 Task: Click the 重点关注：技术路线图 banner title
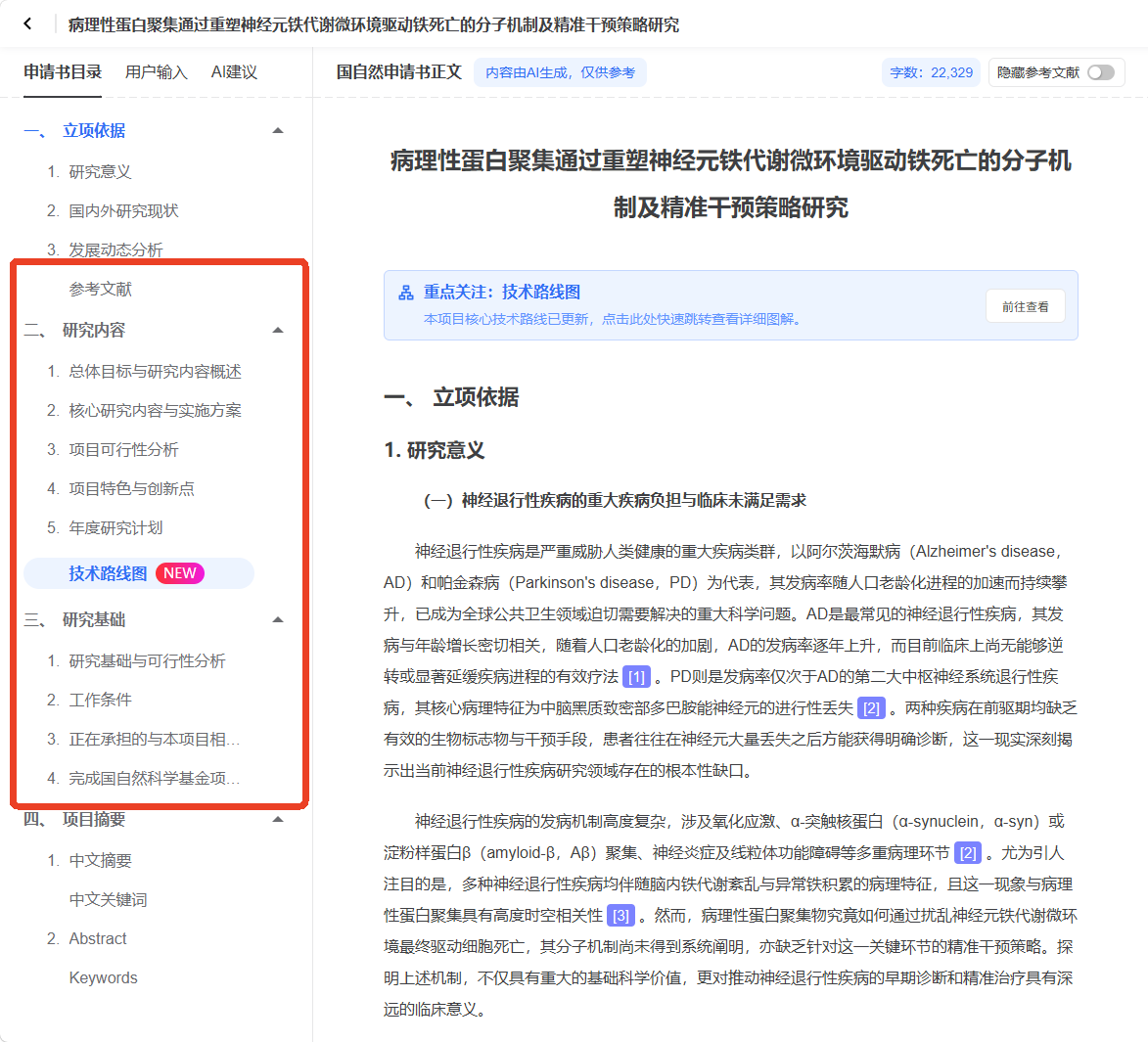click(502, 292)
